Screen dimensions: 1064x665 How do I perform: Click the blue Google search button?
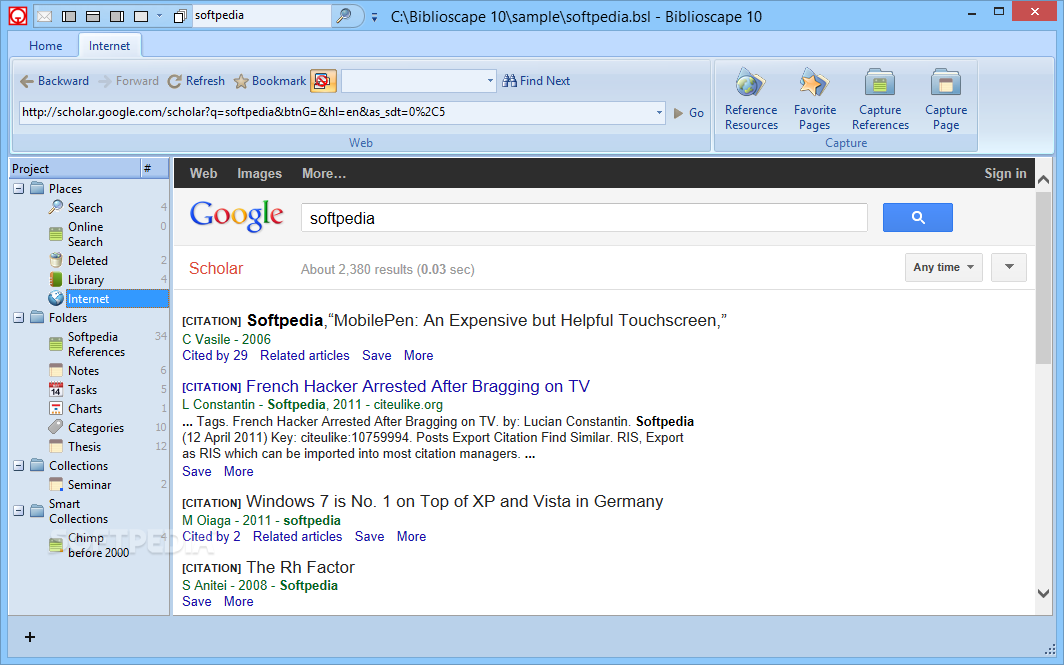tap(917, 217)
